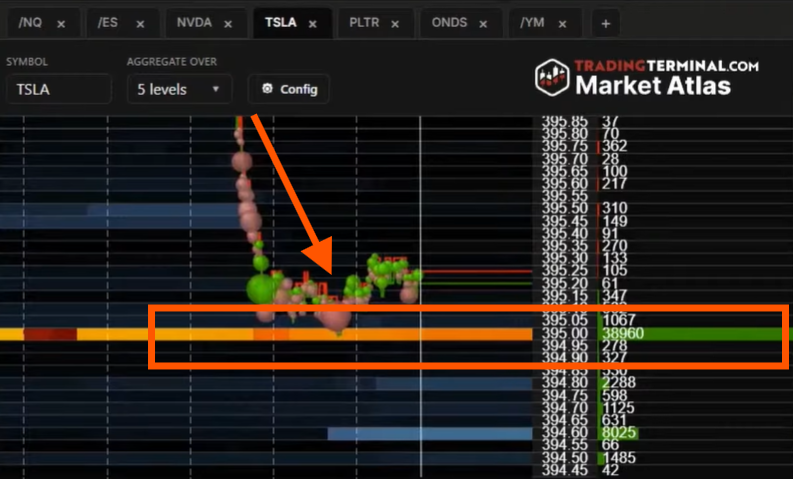Select the ONDS tab

click(x=449, y=23)
